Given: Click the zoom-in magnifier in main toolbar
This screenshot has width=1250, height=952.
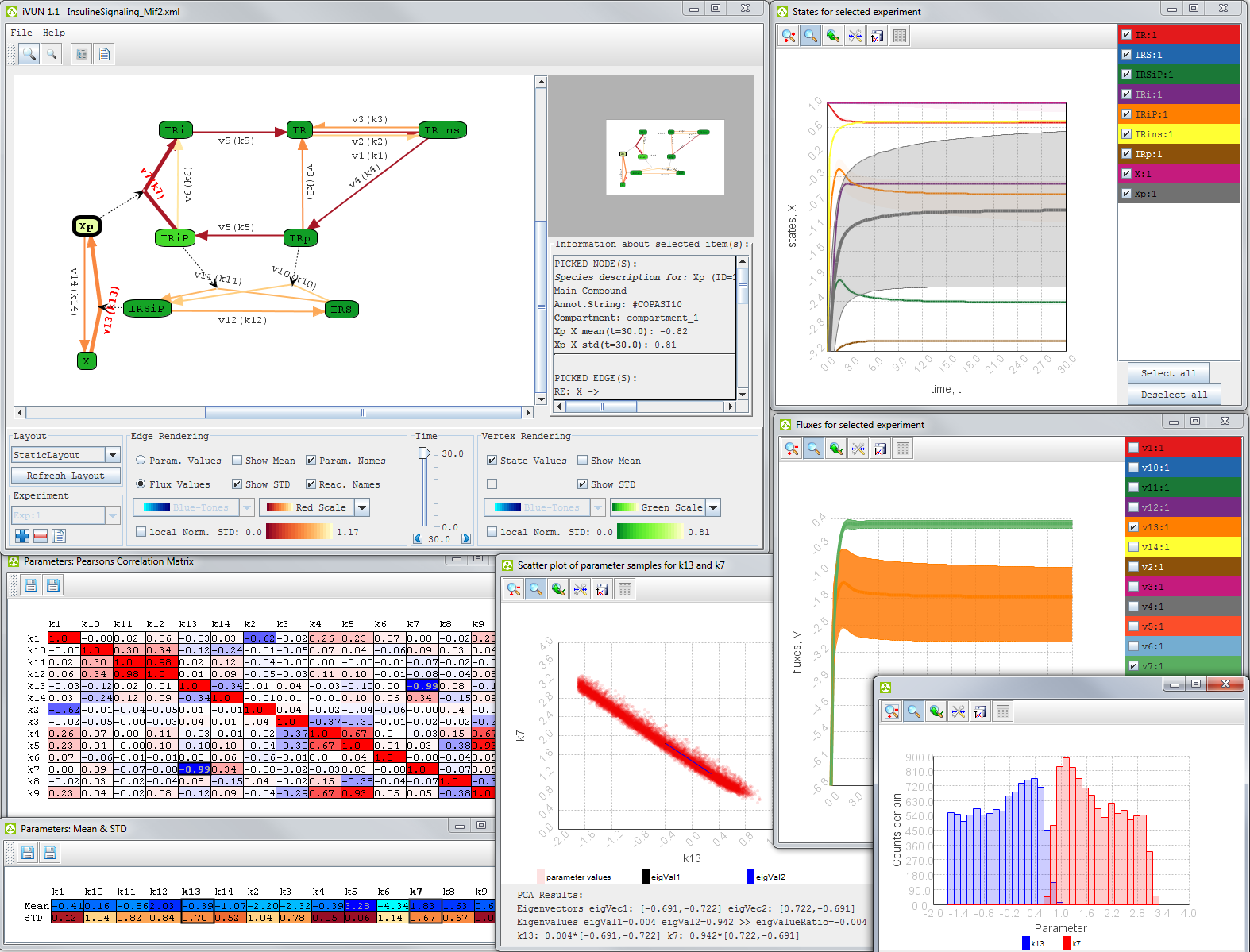Looking at the screenshot, I should point(29,54).
